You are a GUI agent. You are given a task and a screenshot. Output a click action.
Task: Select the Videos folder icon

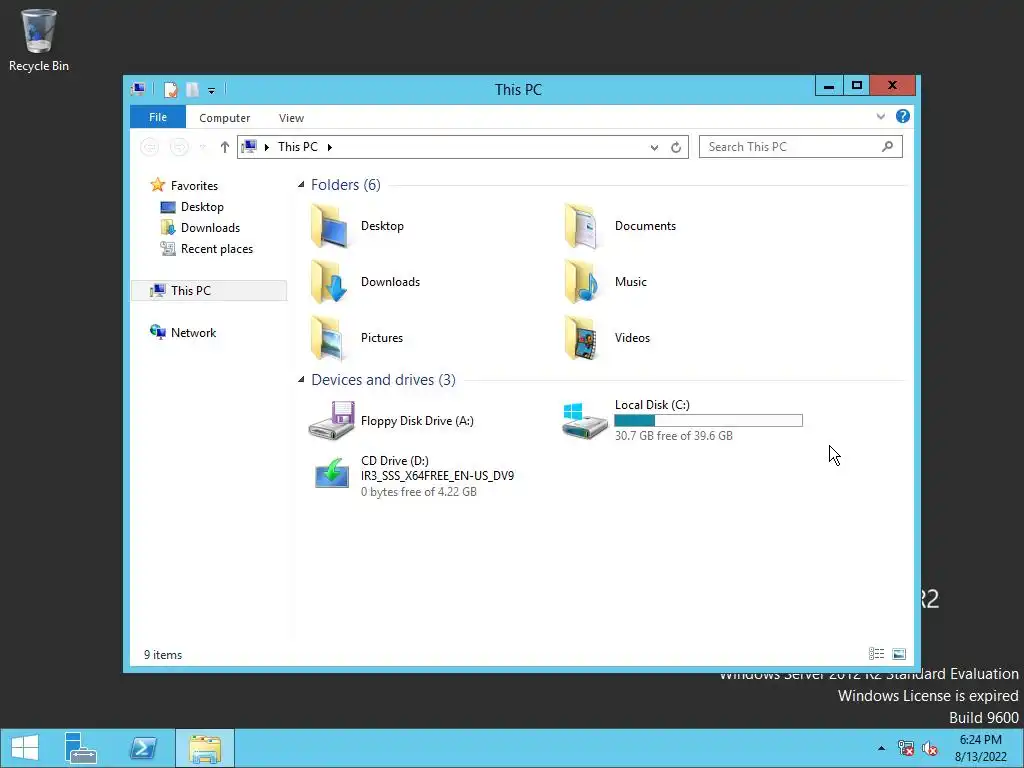[x=581, y=338]
